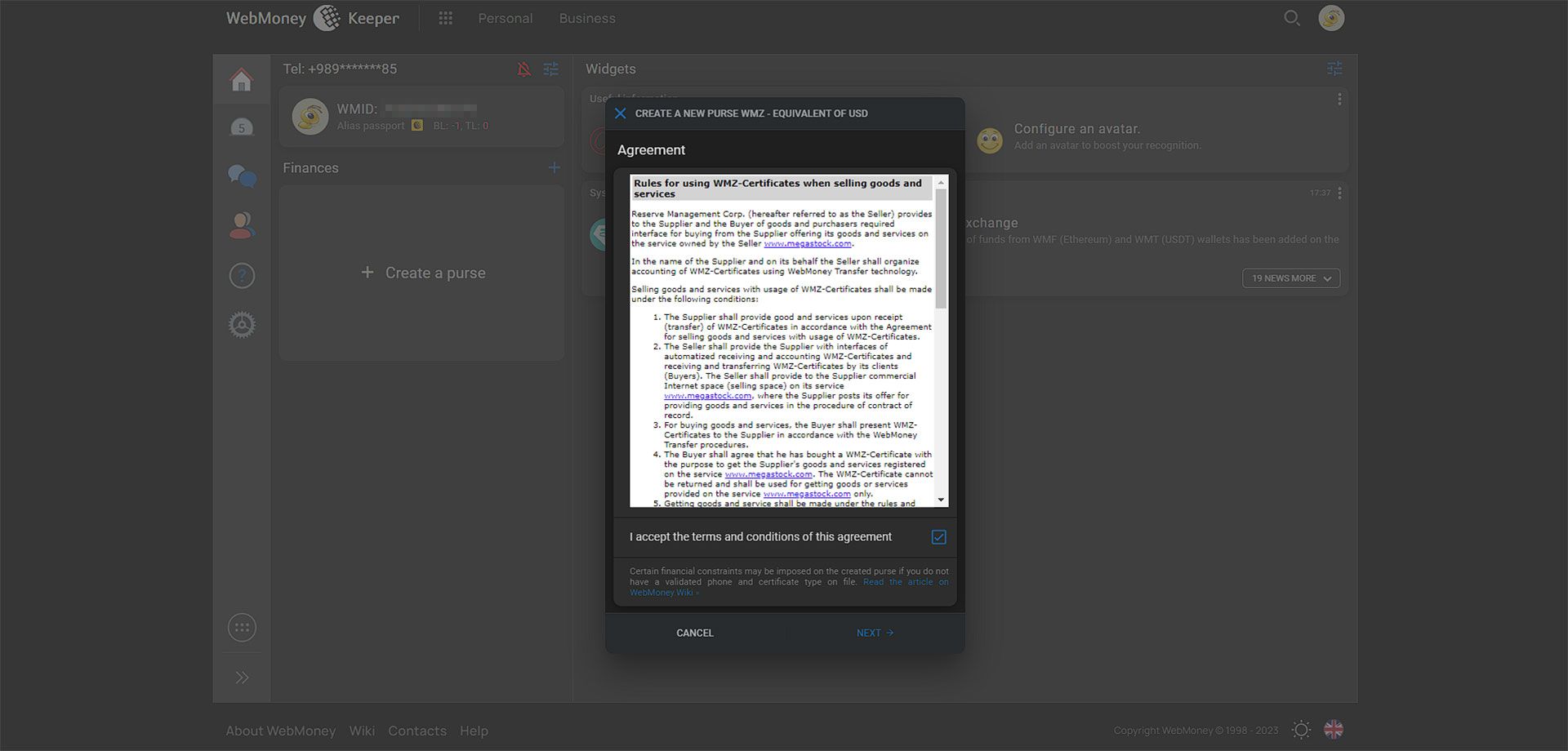Viewport: 1568px width, 751px height.
Task: Click the WMID profile avatar
Action: click(x=310, y=117)
